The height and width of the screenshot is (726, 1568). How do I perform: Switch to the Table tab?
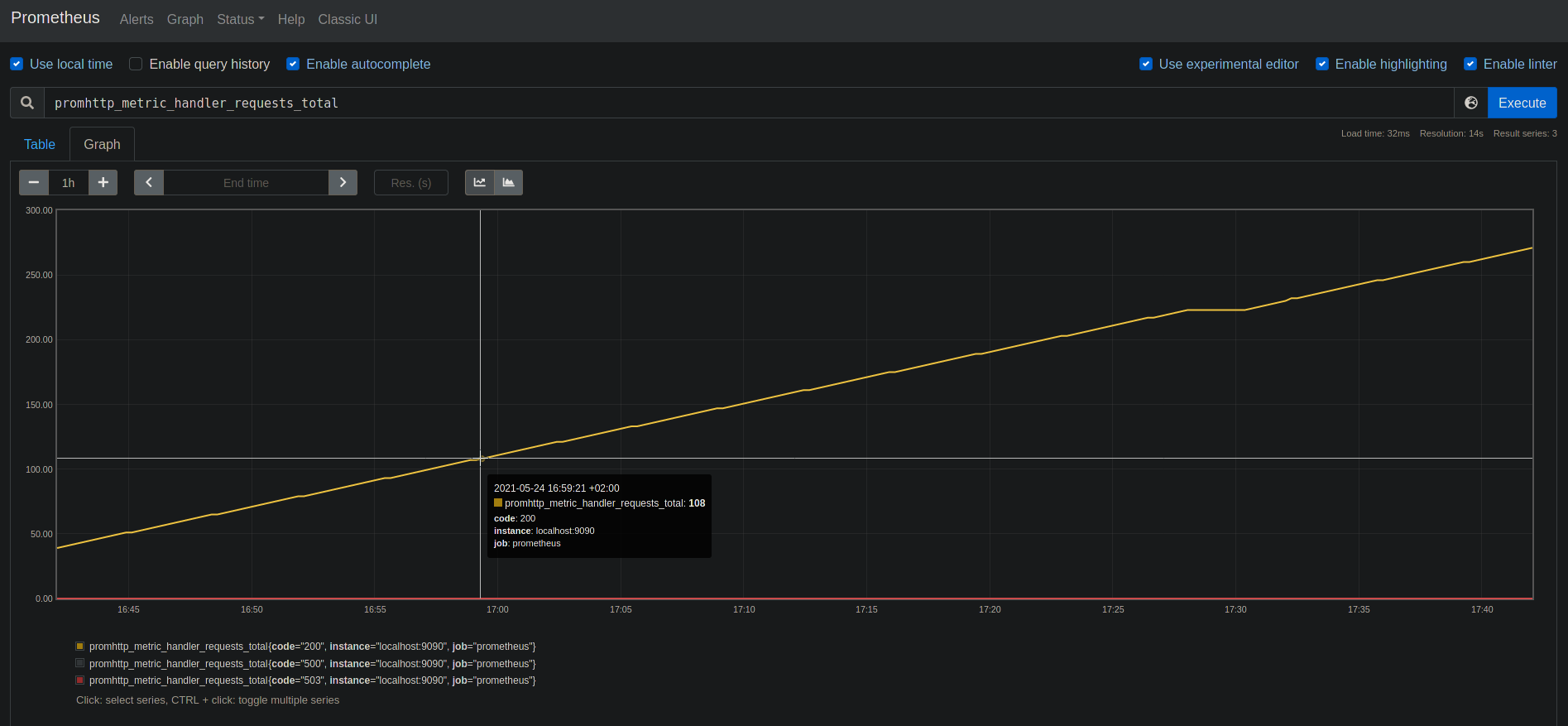[x=40, y=145]
